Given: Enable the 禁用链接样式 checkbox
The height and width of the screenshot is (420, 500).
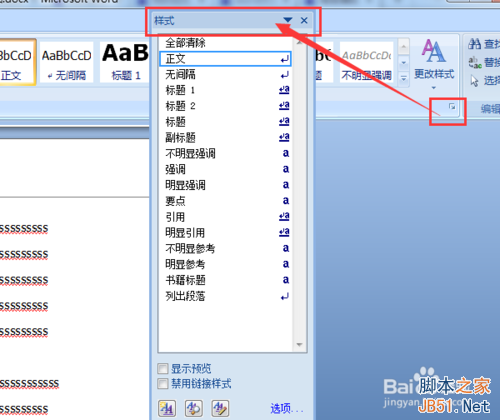Looking at the screenshot, I should 163,383.
